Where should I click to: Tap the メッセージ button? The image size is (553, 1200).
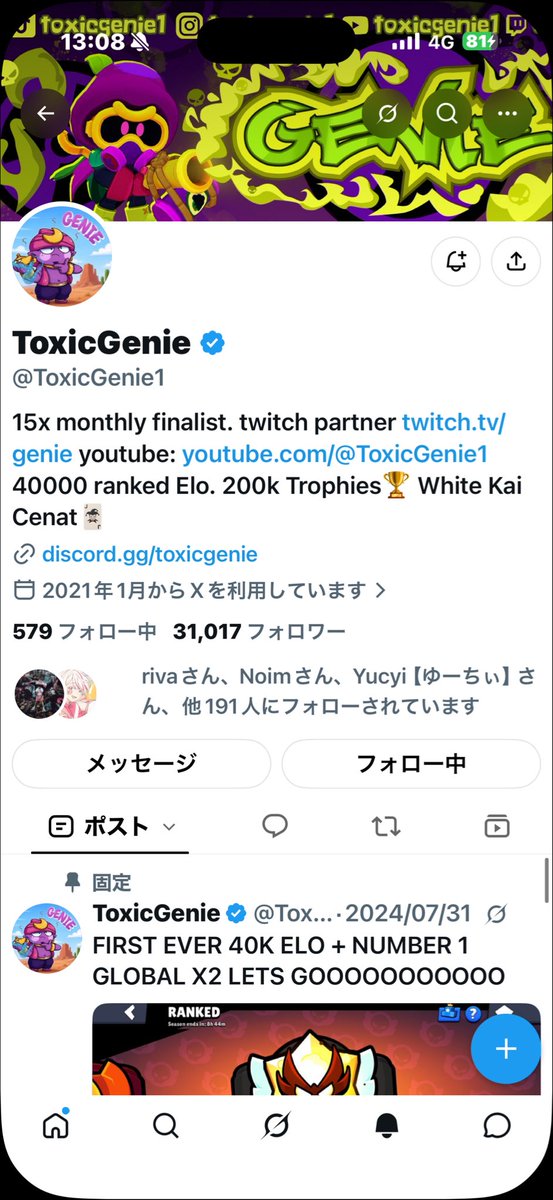pos(141,764)
